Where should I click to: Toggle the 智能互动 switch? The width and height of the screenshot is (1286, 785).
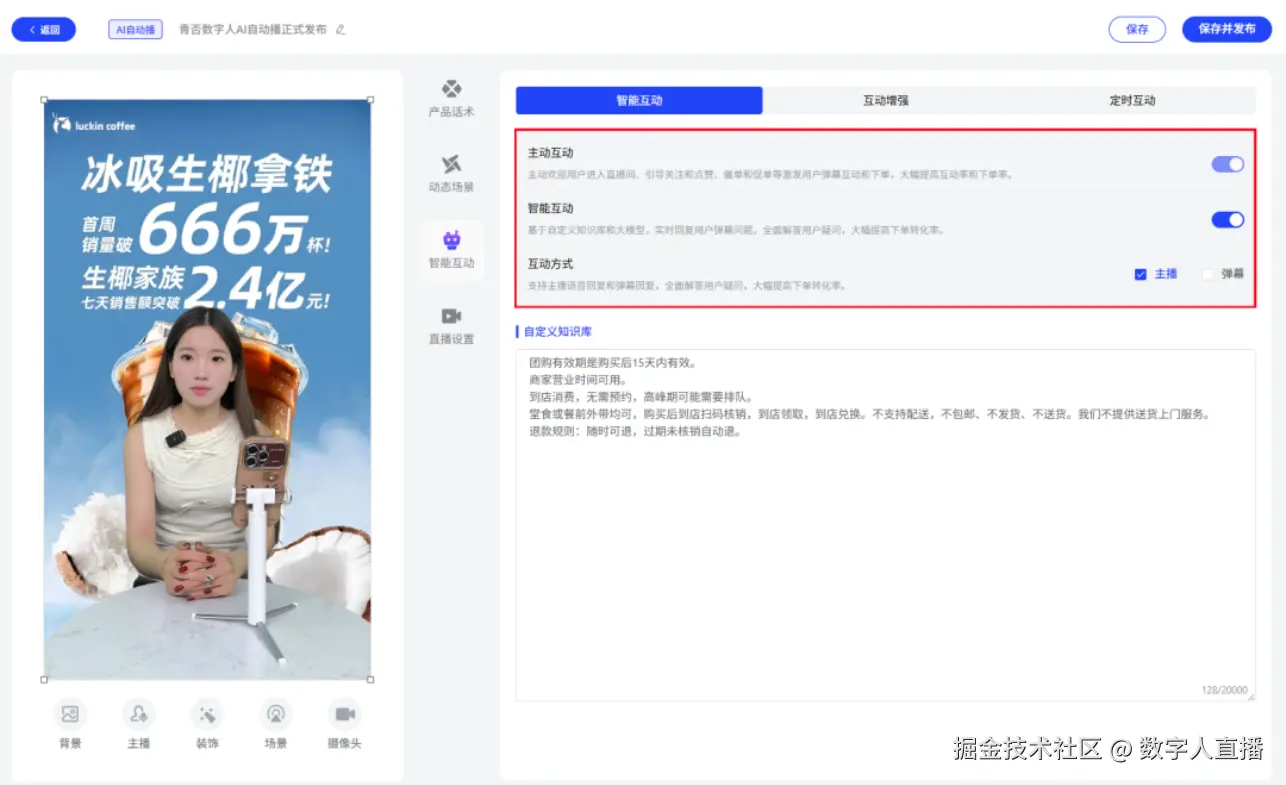click(1228, 219)
